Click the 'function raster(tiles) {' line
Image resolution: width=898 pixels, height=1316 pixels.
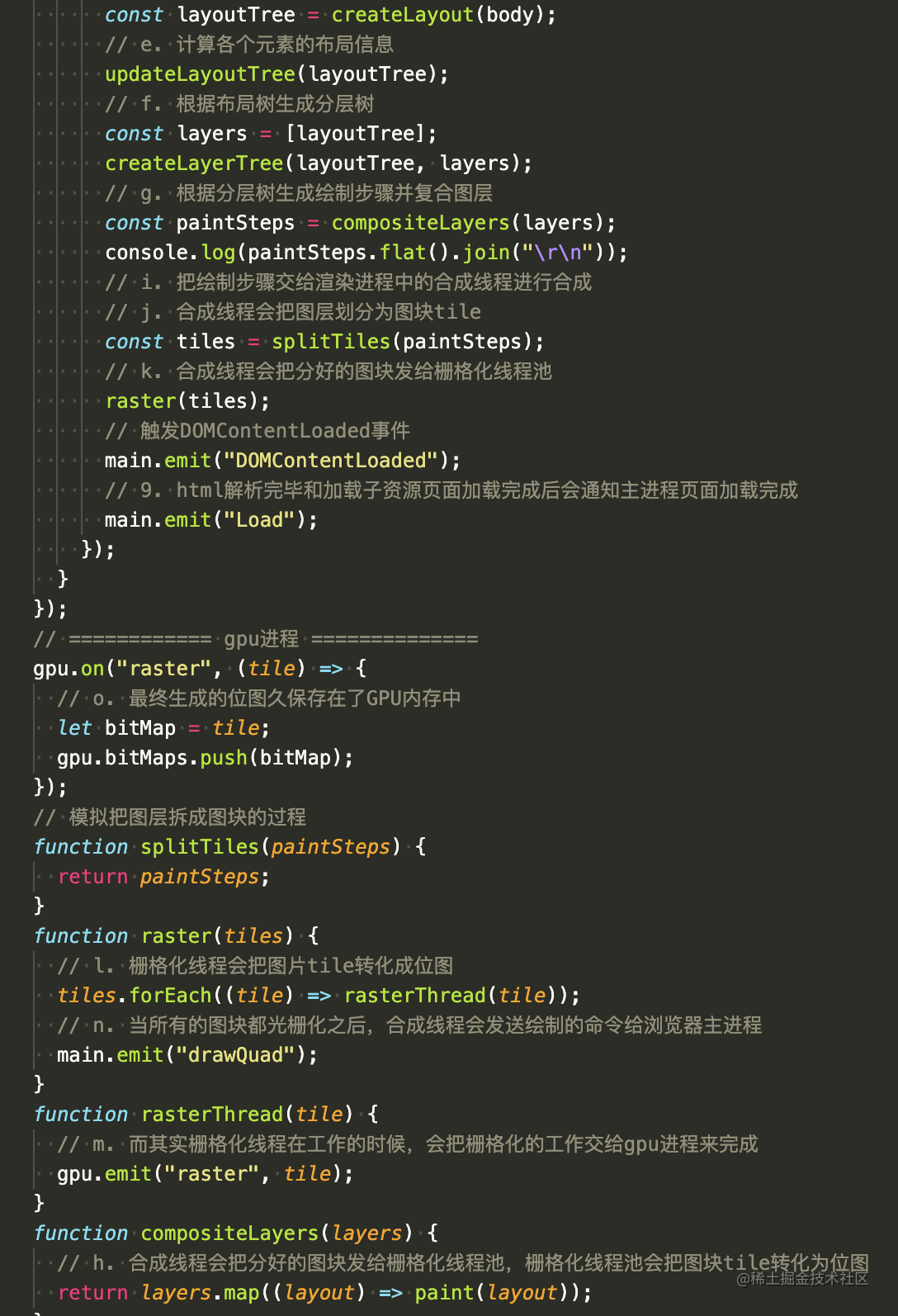(x=176, y=936)
